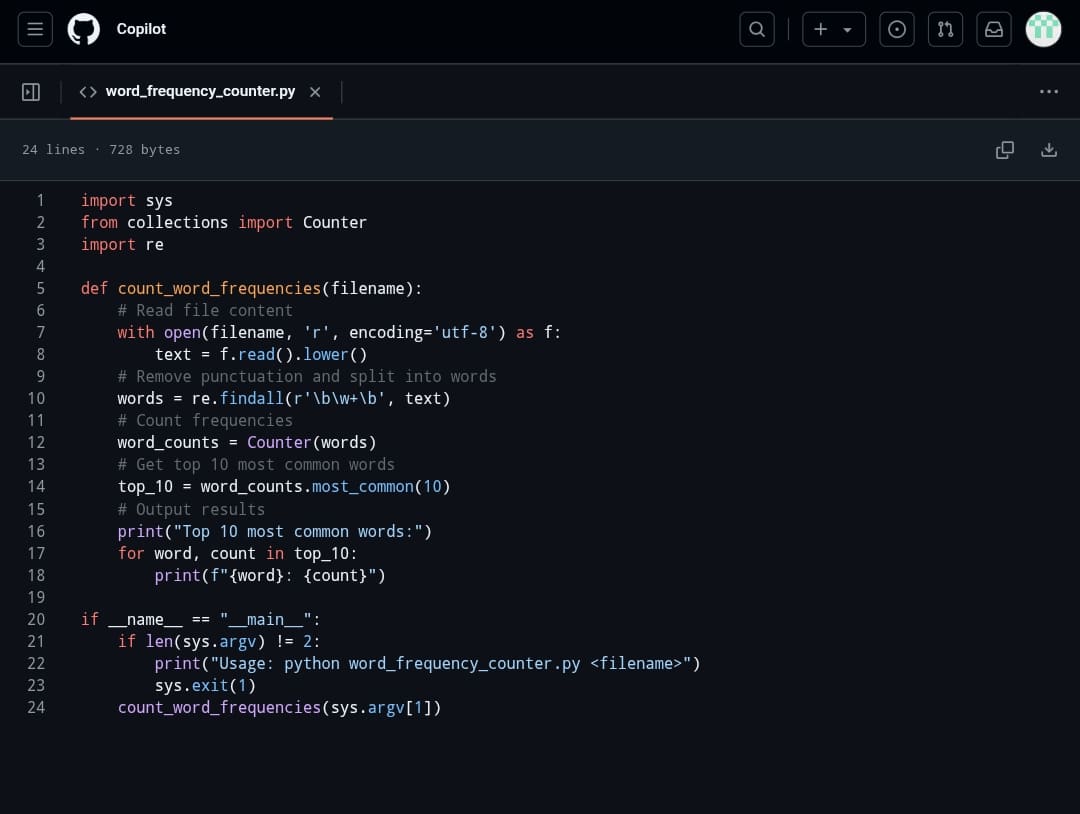The height and width of the screenshot is (814, 1080).
Task: Click line number 5
Action: coord(41,289)
